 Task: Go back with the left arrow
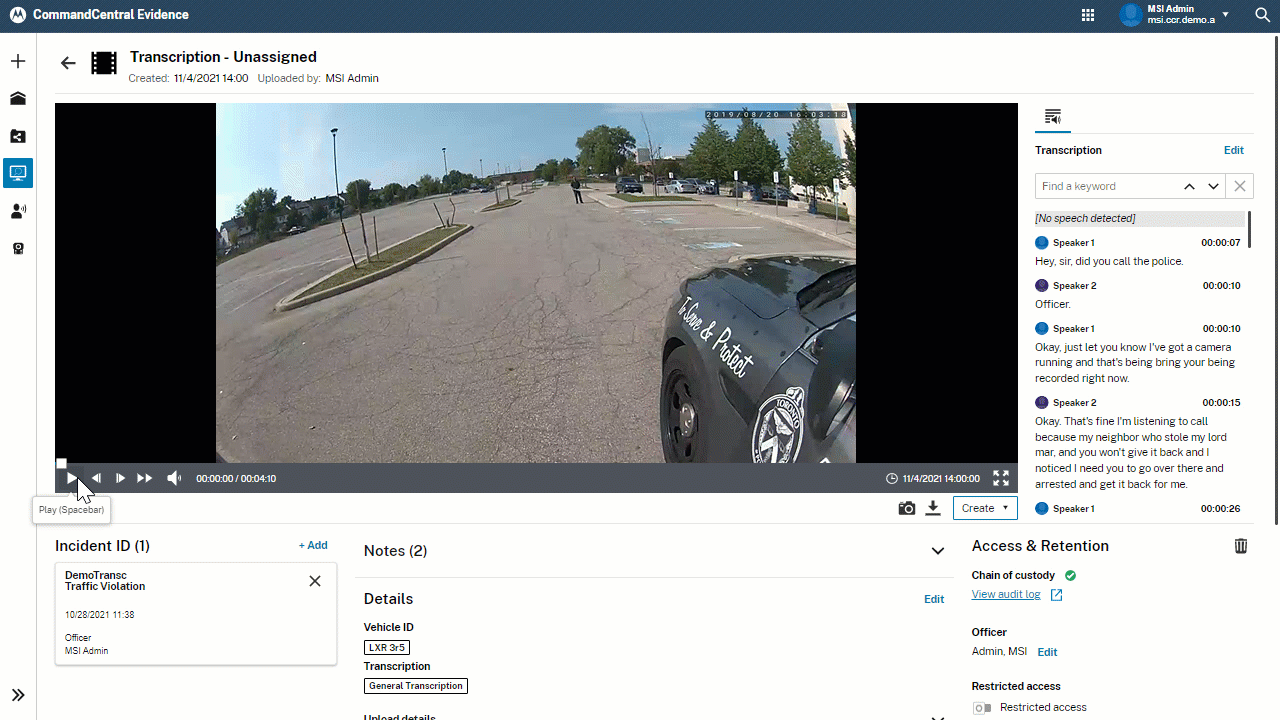coord(68,63)
